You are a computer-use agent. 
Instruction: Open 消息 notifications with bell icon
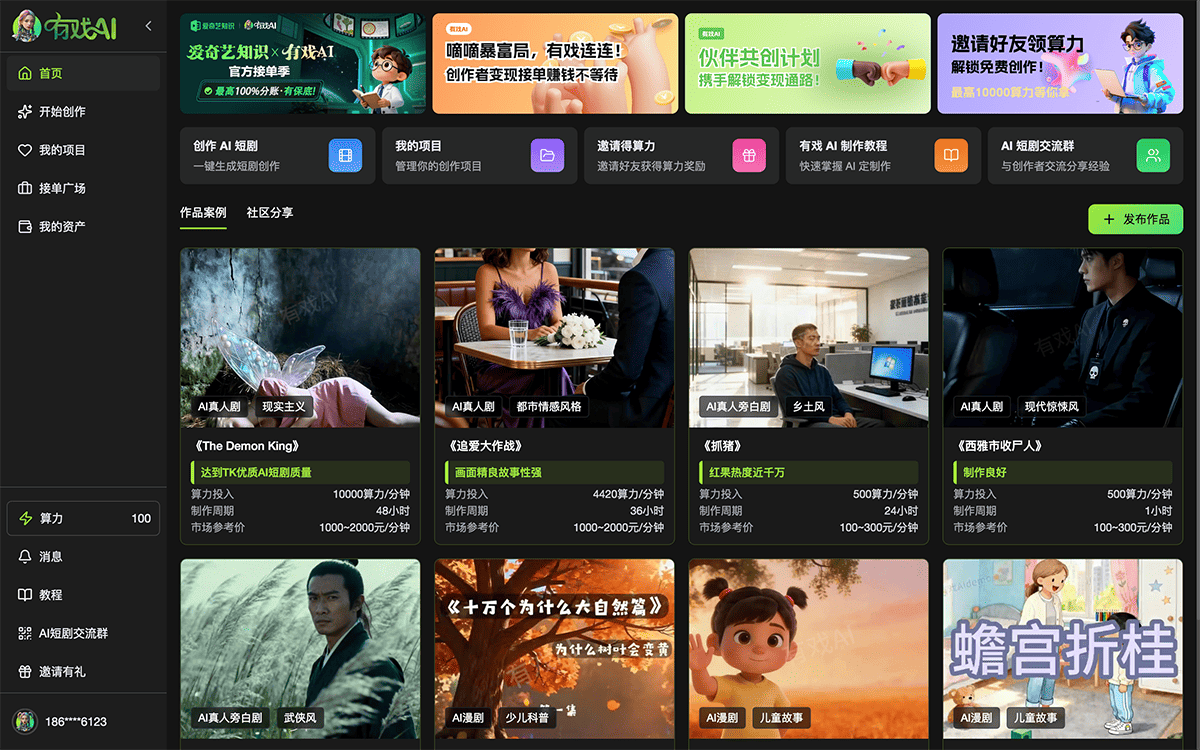pos(50,556)
